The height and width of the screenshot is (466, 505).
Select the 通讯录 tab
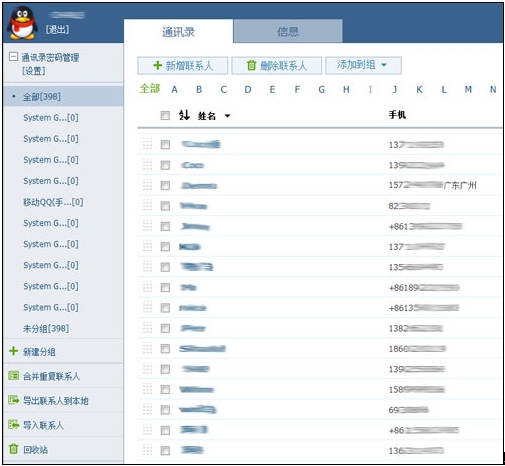click(x=178, y=32)
